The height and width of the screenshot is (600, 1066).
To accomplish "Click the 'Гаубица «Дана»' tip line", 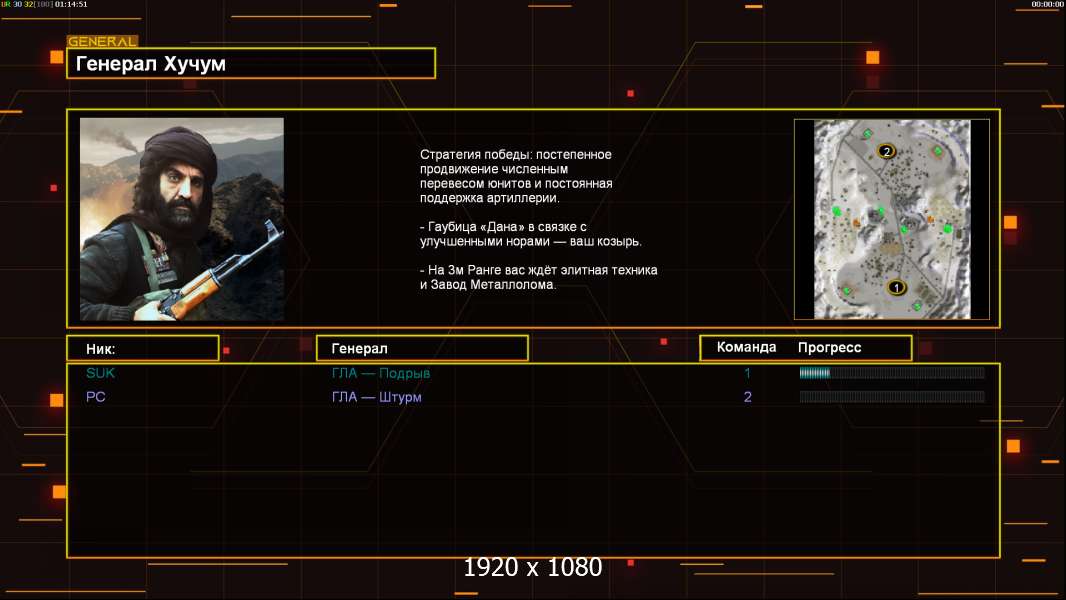I will point(530,234).
